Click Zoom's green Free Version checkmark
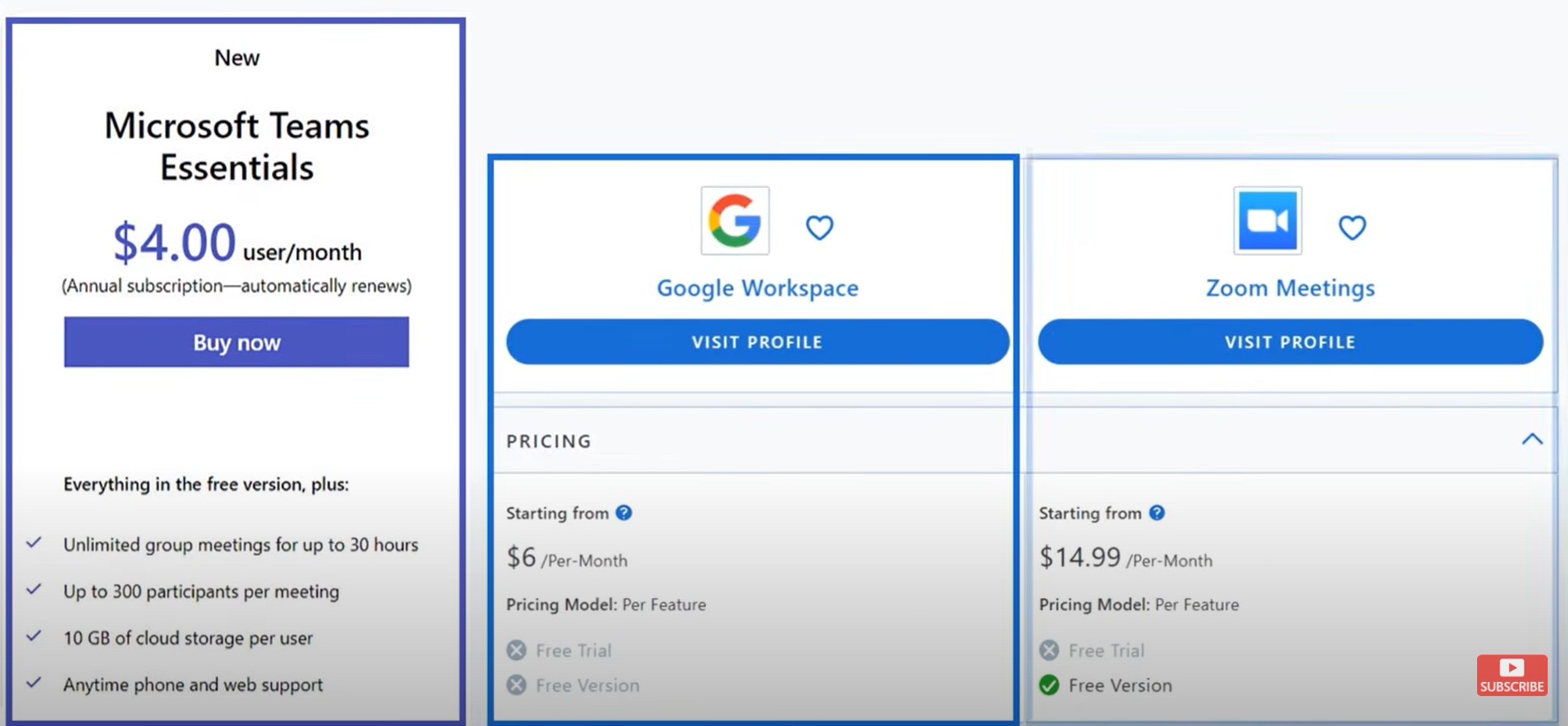 [1049, 685]
